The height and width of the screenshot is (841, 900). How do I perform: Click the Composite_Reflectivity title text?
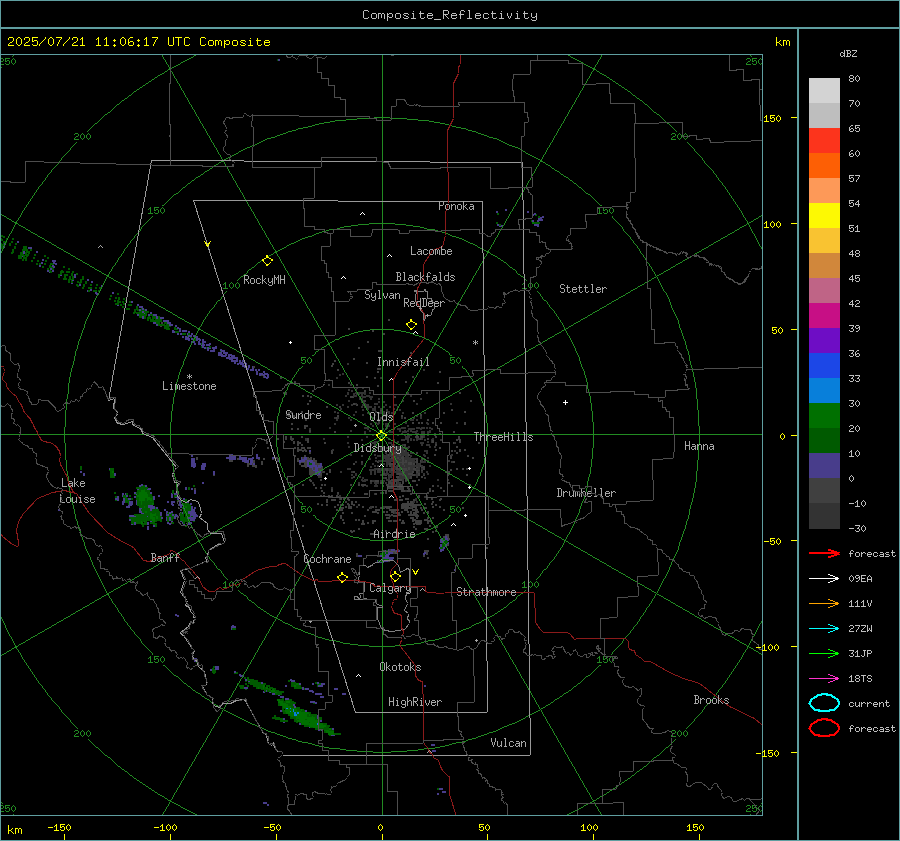450,15
